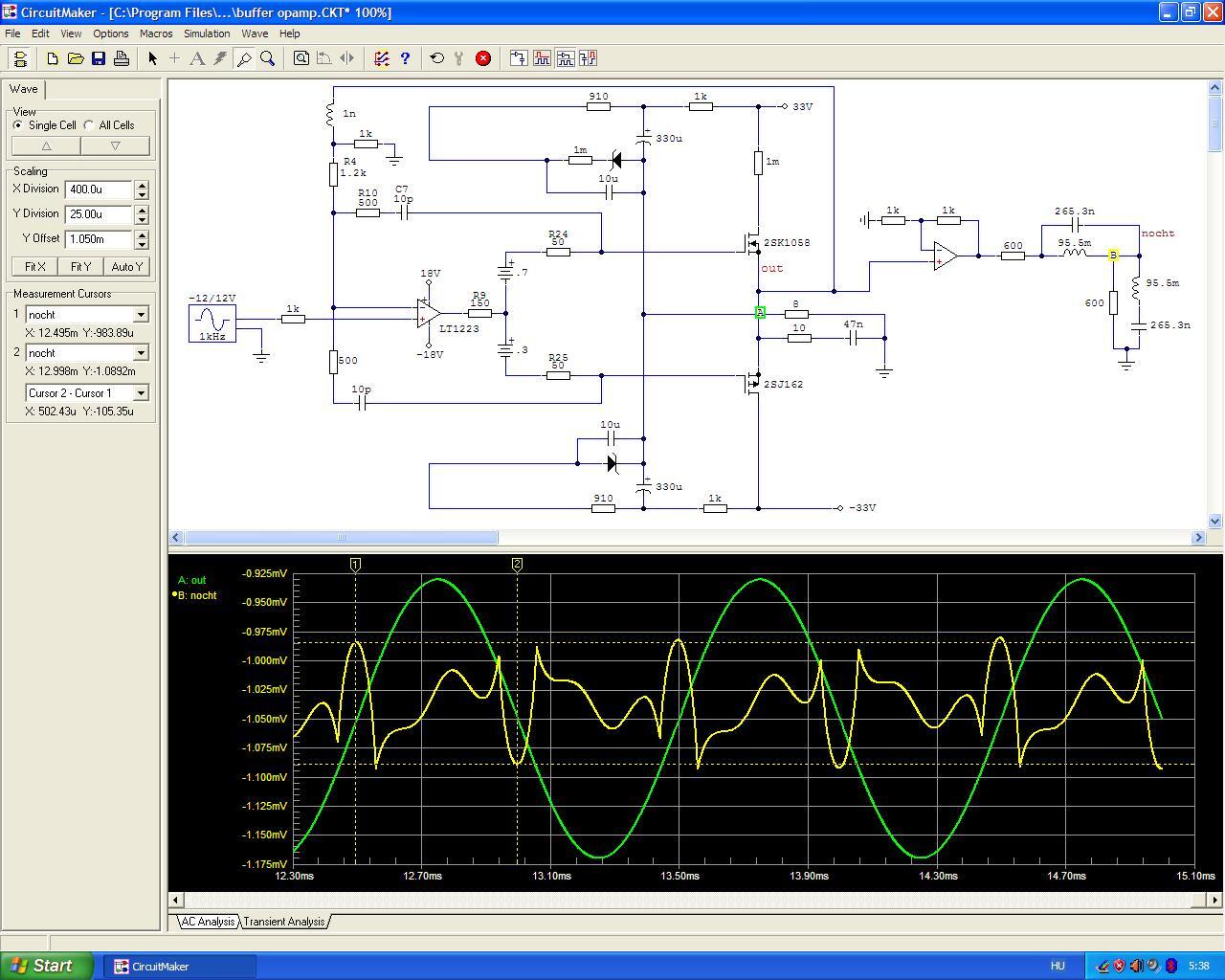Select the Single Cell radio button
The height and width of the screenshot is (980, 1225).
(18, 125)
